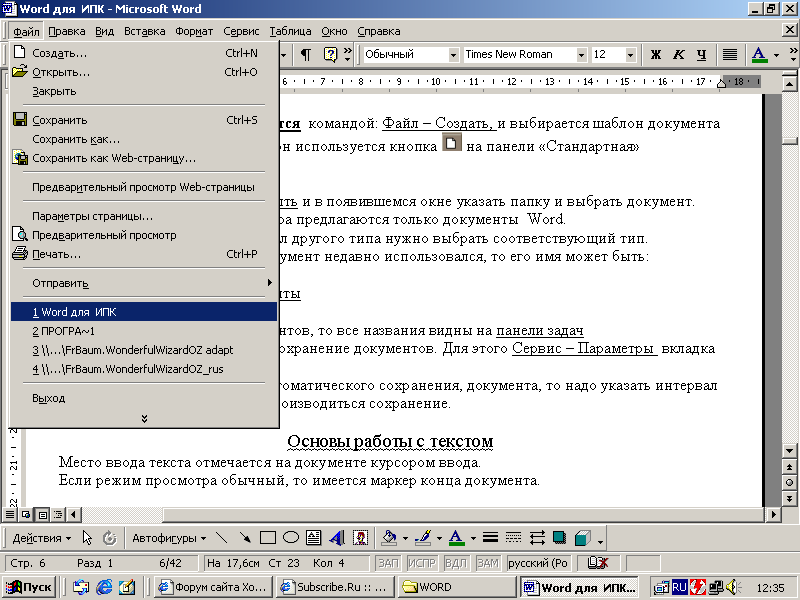The image size is (800, 600).
Task: Switch to normal view button at bottom left
Action: click(x=10, y=514)
